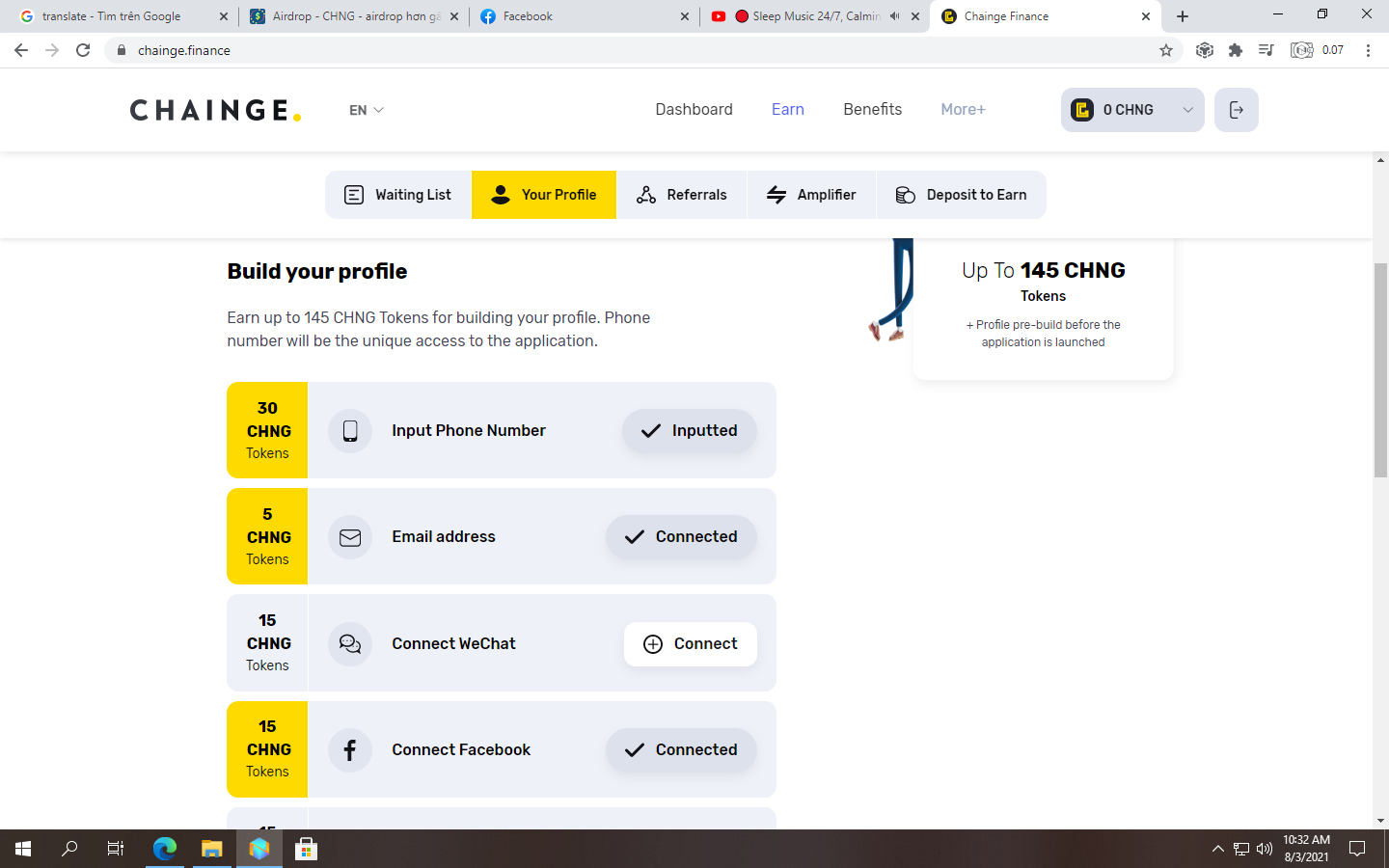Screen dimensions: 1389x868
Task: Open the Benefits page
Action: (873, 109)
